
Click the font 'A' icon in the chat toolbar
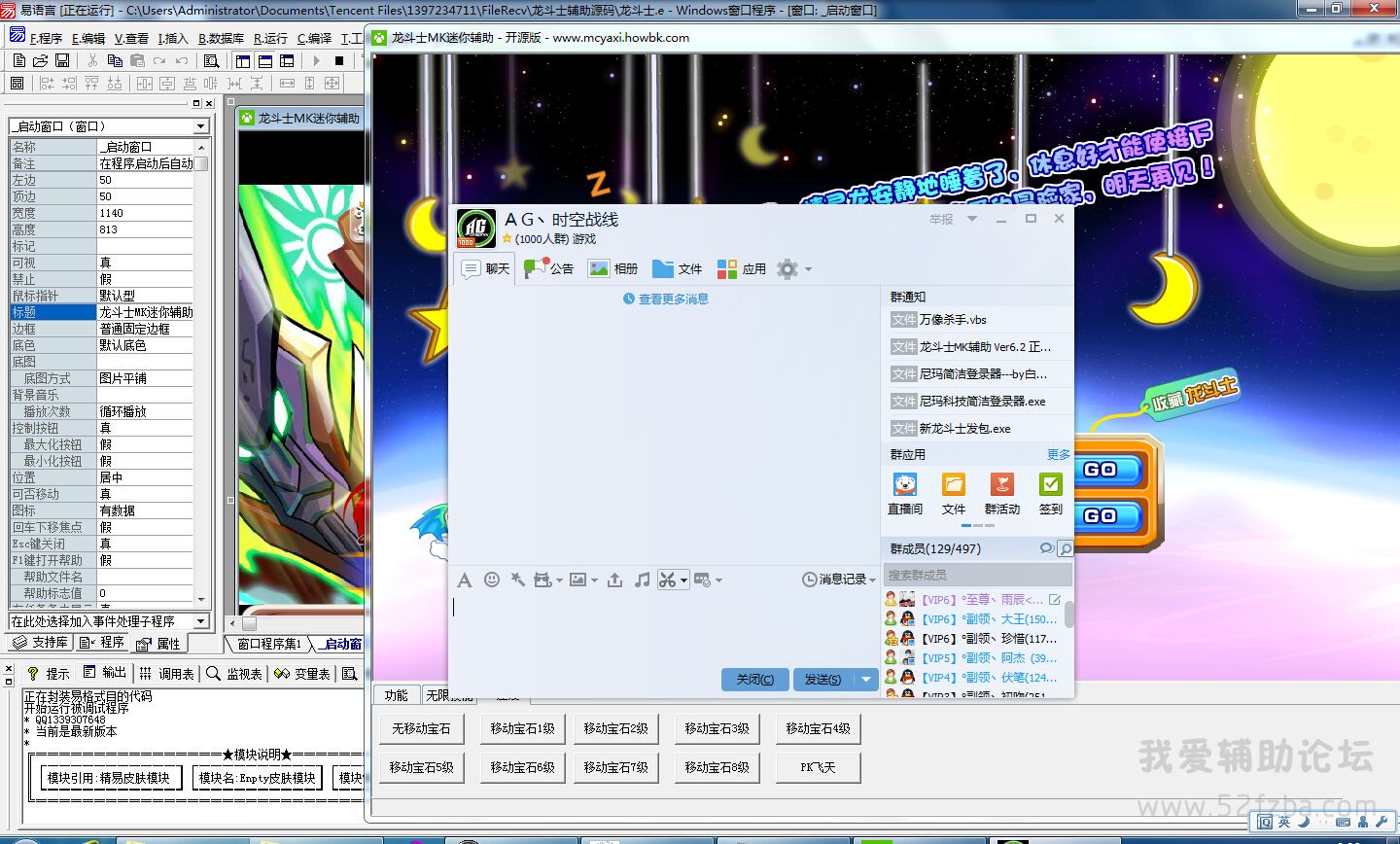tap(465, 580)
